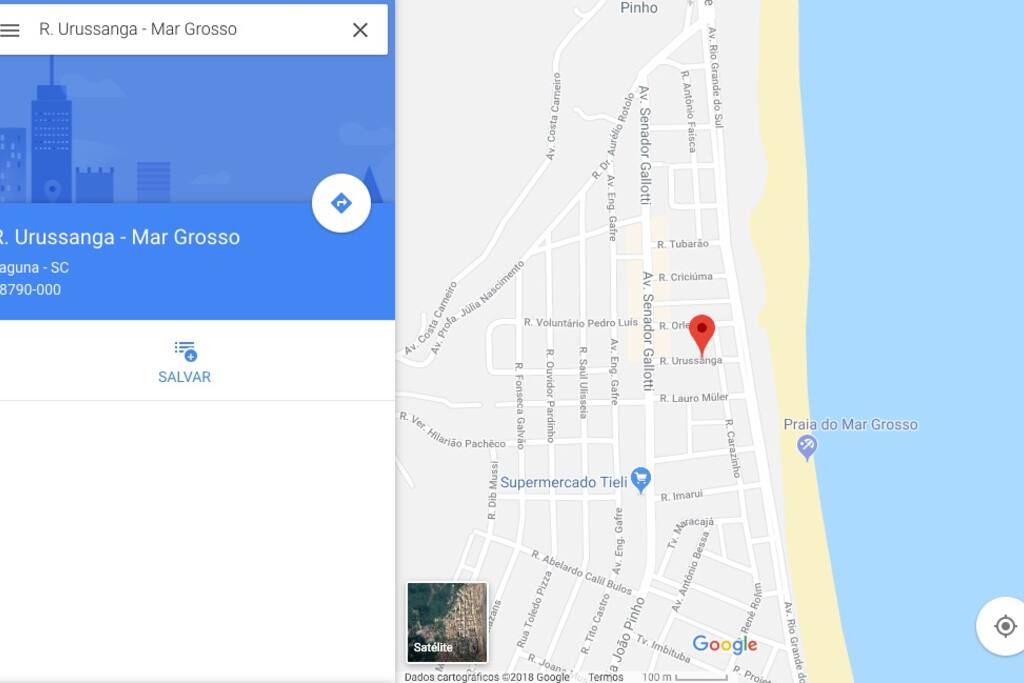Click the save list icon above SALVAR

click(185, 351)
